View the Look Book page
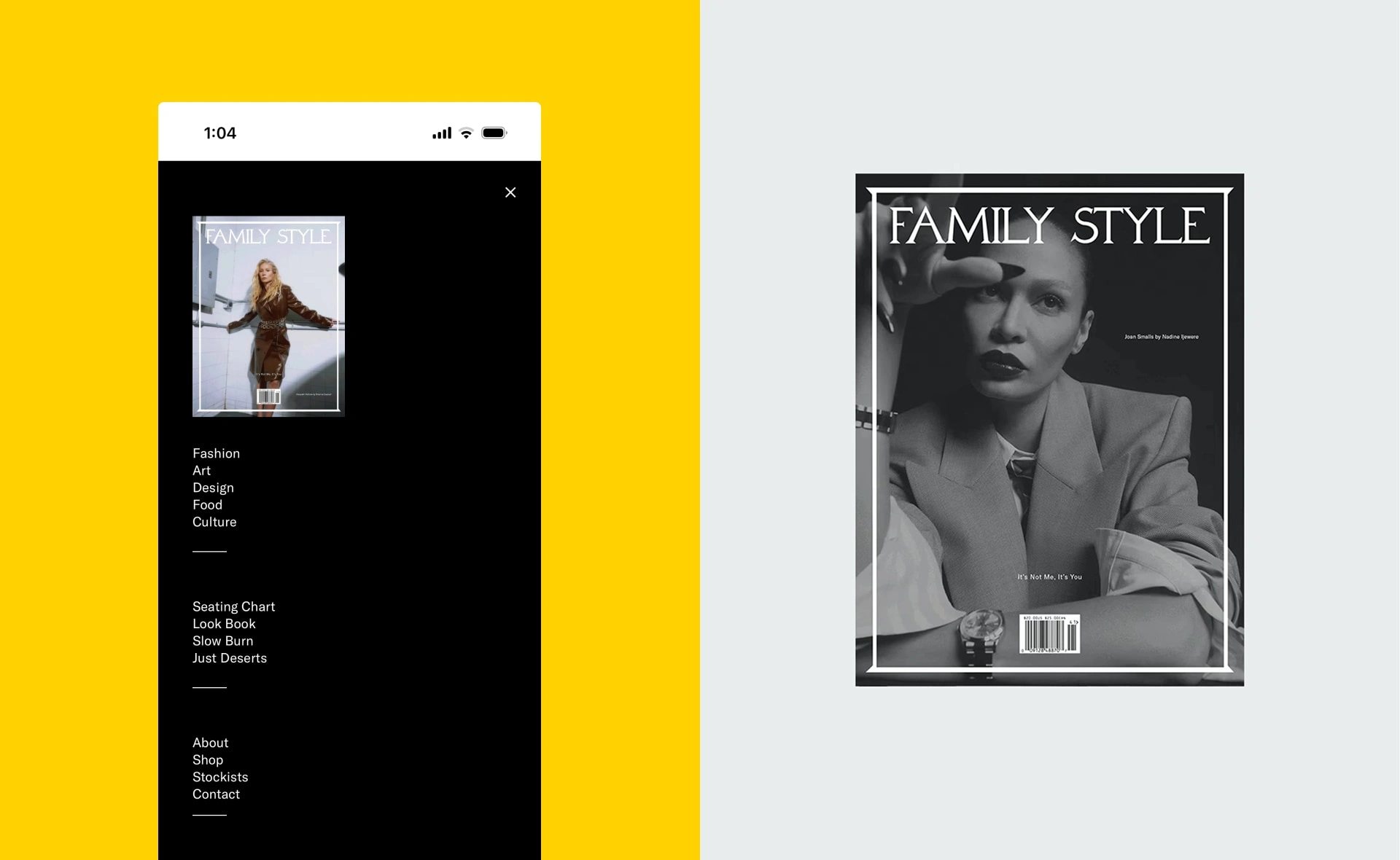This screenshot has height=860, width=1400. (x=224, y=624)
